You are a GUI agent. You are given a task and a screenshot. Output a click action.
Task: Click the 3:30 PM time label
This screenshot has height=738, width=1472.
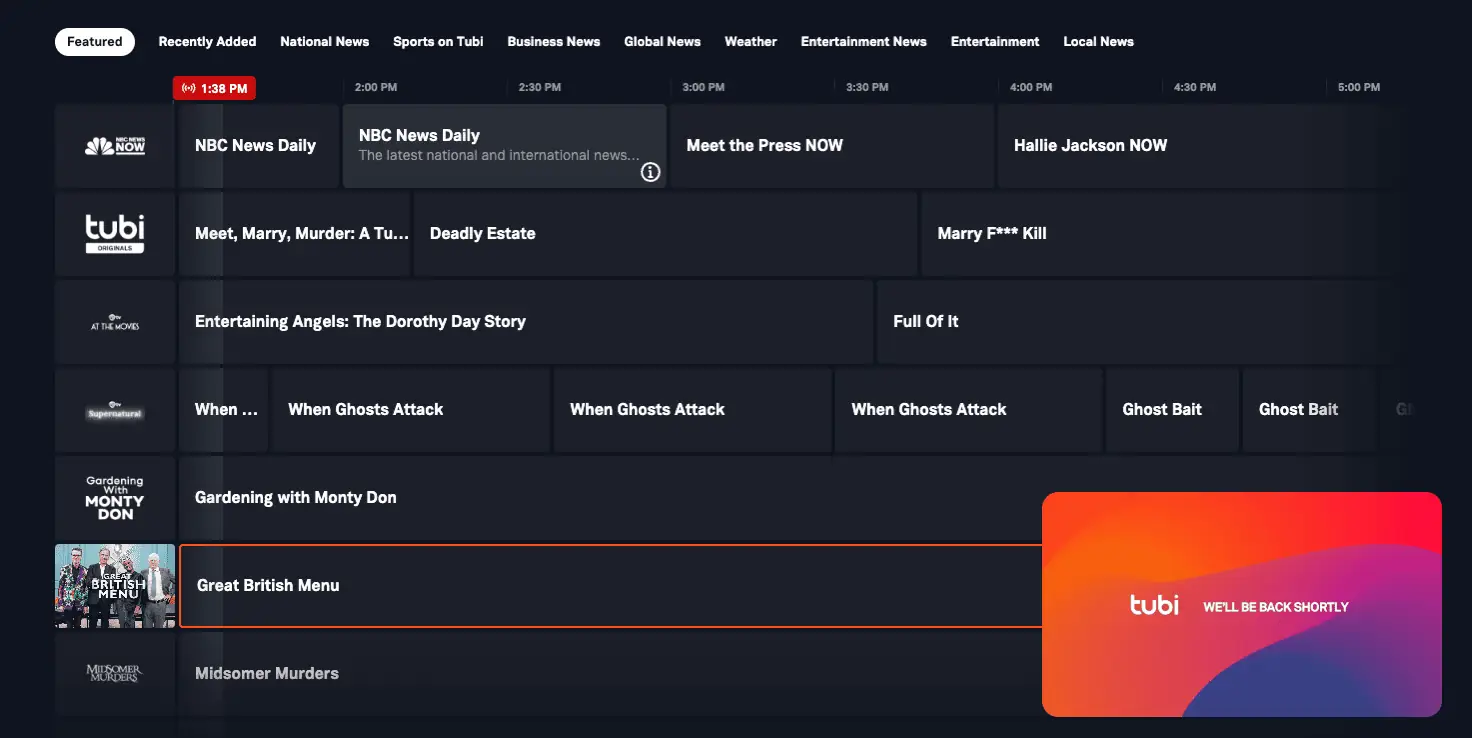click(867, 88)
